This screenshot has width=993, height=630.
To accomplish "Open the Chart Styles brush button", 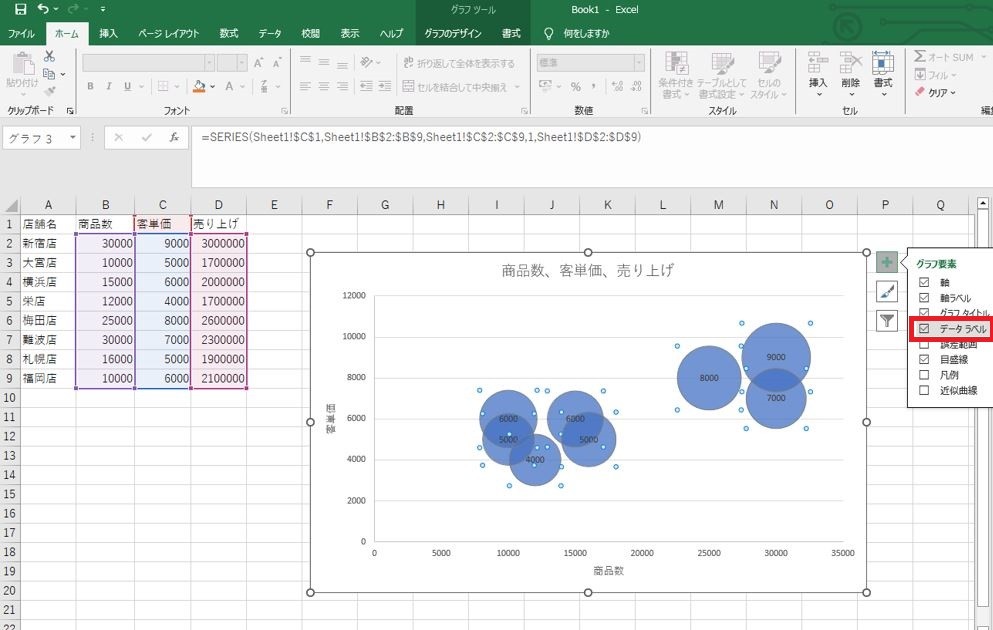I will pyautogui.click(x=887, y=291).
